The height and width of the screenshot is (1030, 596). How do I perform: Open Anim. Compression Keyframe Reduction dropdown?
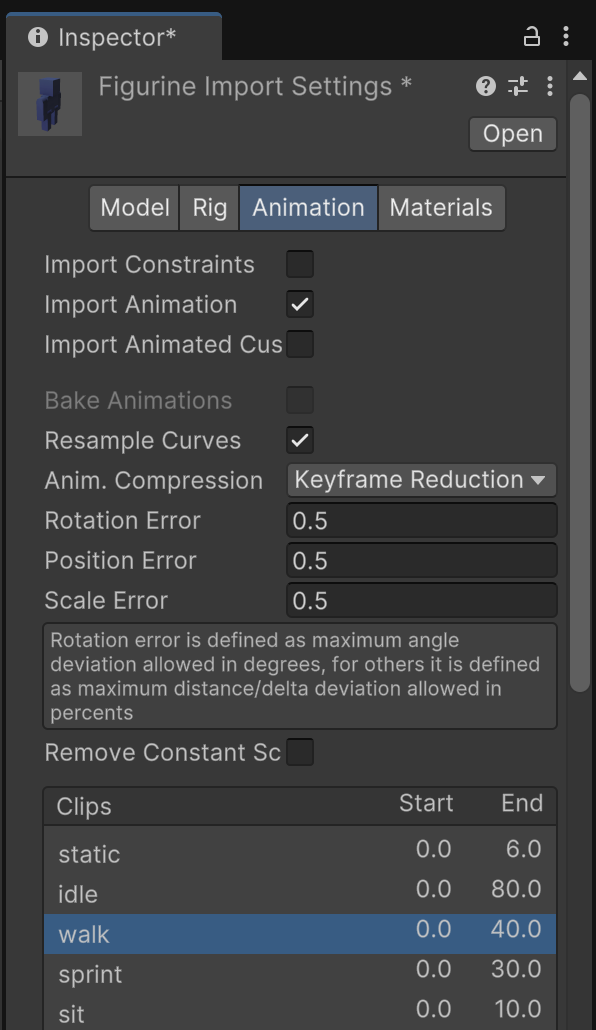(421, 480)
